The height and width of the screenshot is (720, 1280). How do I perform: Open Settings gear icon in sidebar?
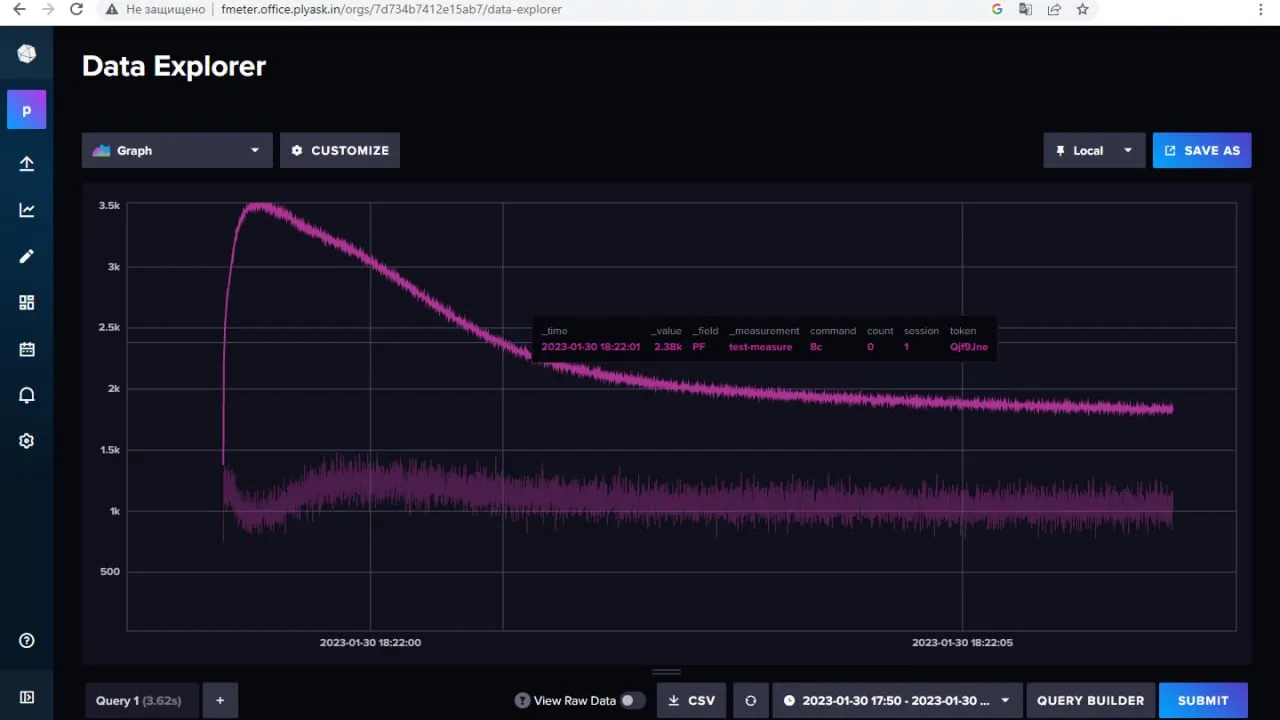coord(27,441)
